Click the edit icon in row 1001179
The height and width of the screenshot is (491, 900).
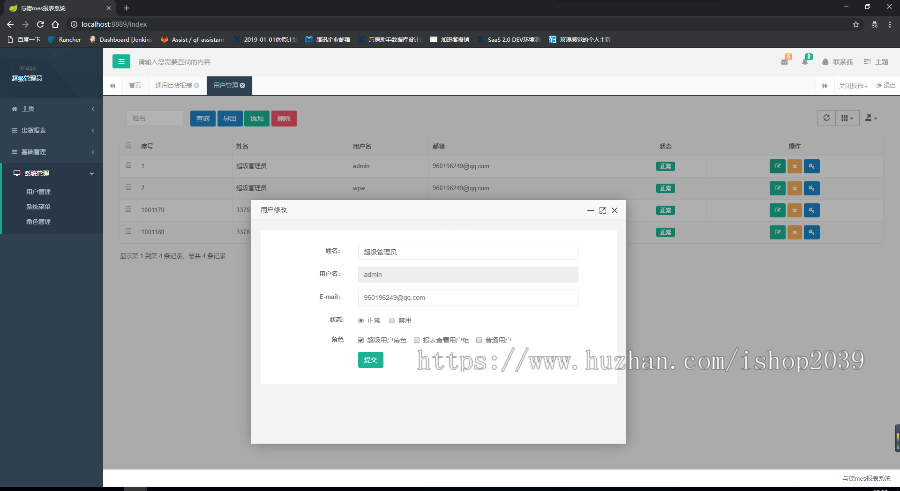pos(777,210)
